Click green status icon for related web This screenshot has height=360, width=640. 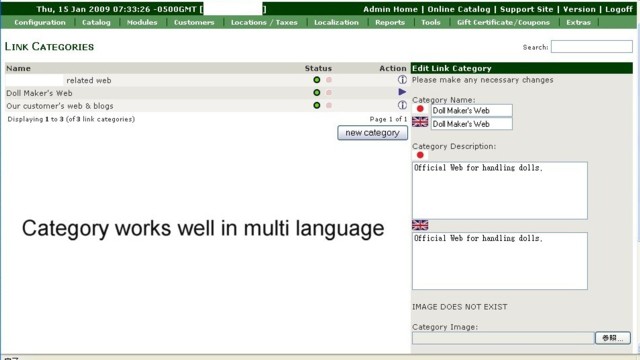tap(317, 80)
